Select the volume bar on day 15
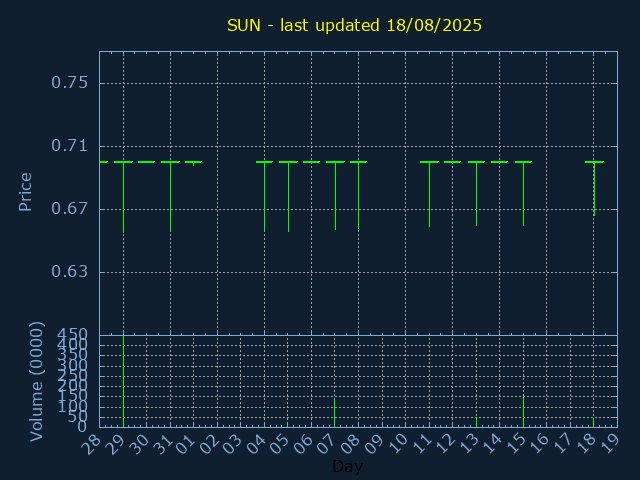 (x=523, y=412)
